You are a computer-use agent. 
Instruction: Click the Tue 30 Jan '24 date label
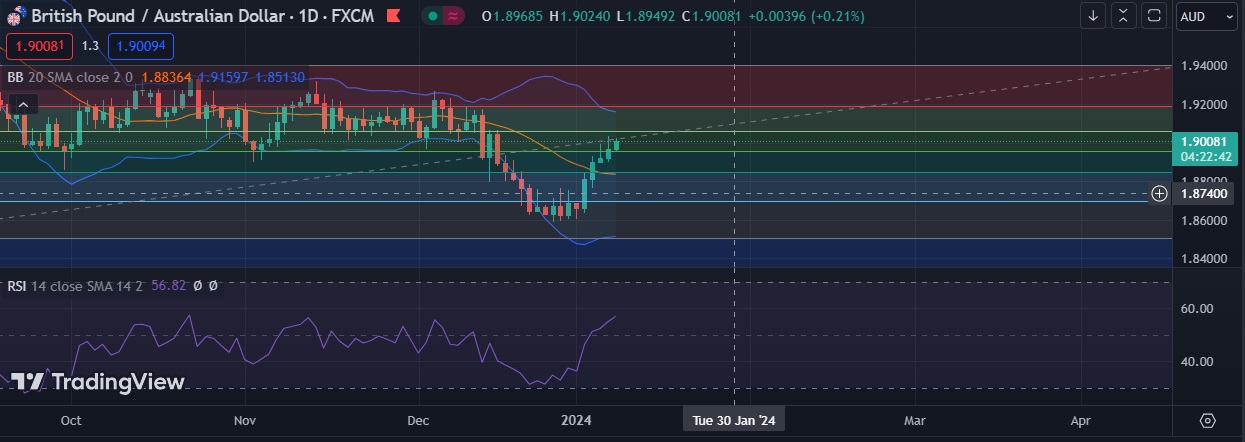pyautogui.click(x=734, y=421)
